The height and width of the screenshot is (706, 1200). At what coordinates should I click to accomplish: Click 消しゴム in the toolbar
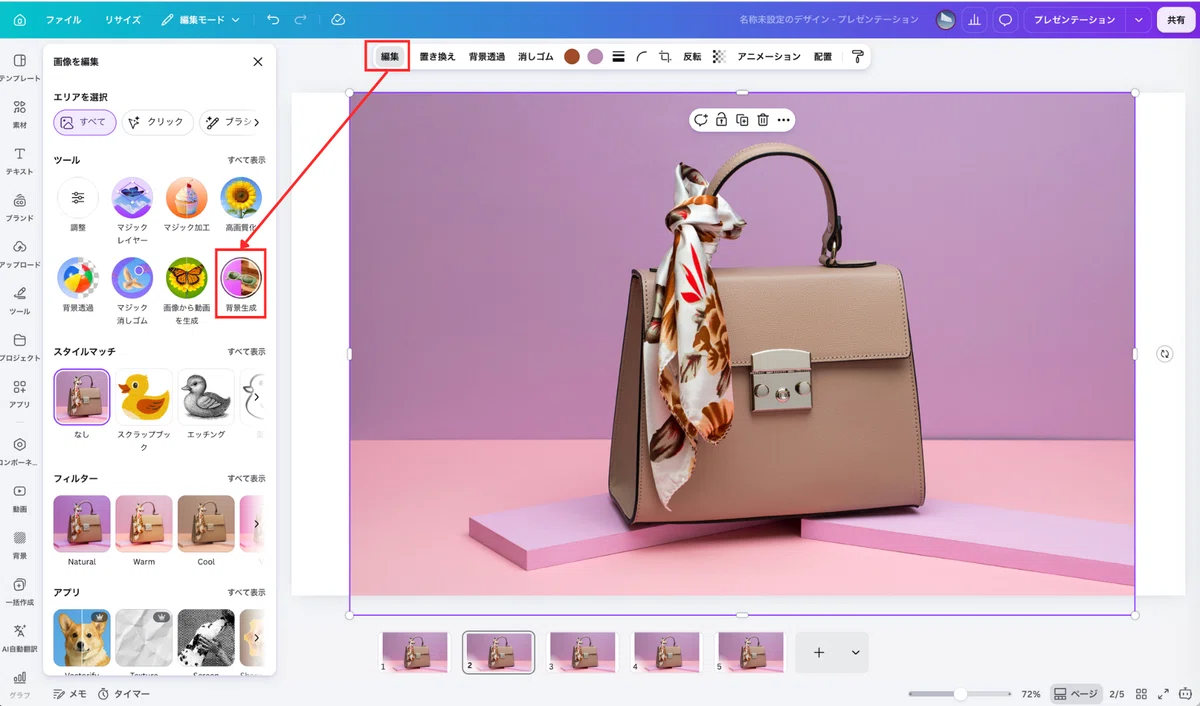[x=535, y=57]
